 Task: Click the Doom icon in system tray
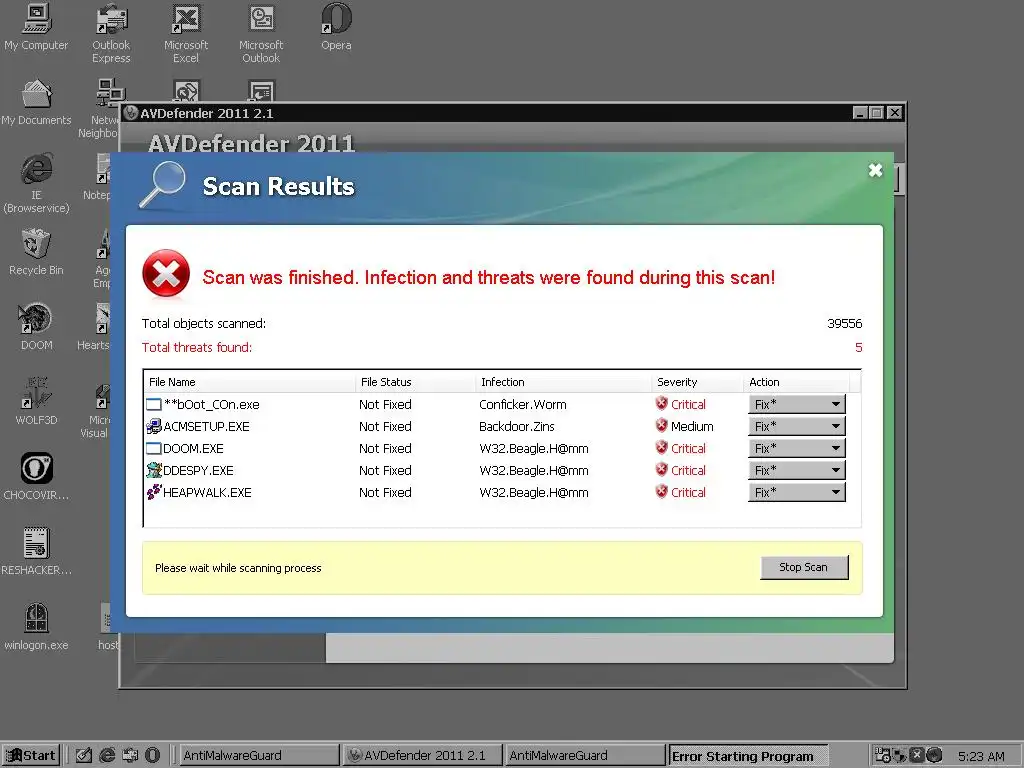pyautogui.click(x=935, y=755)
